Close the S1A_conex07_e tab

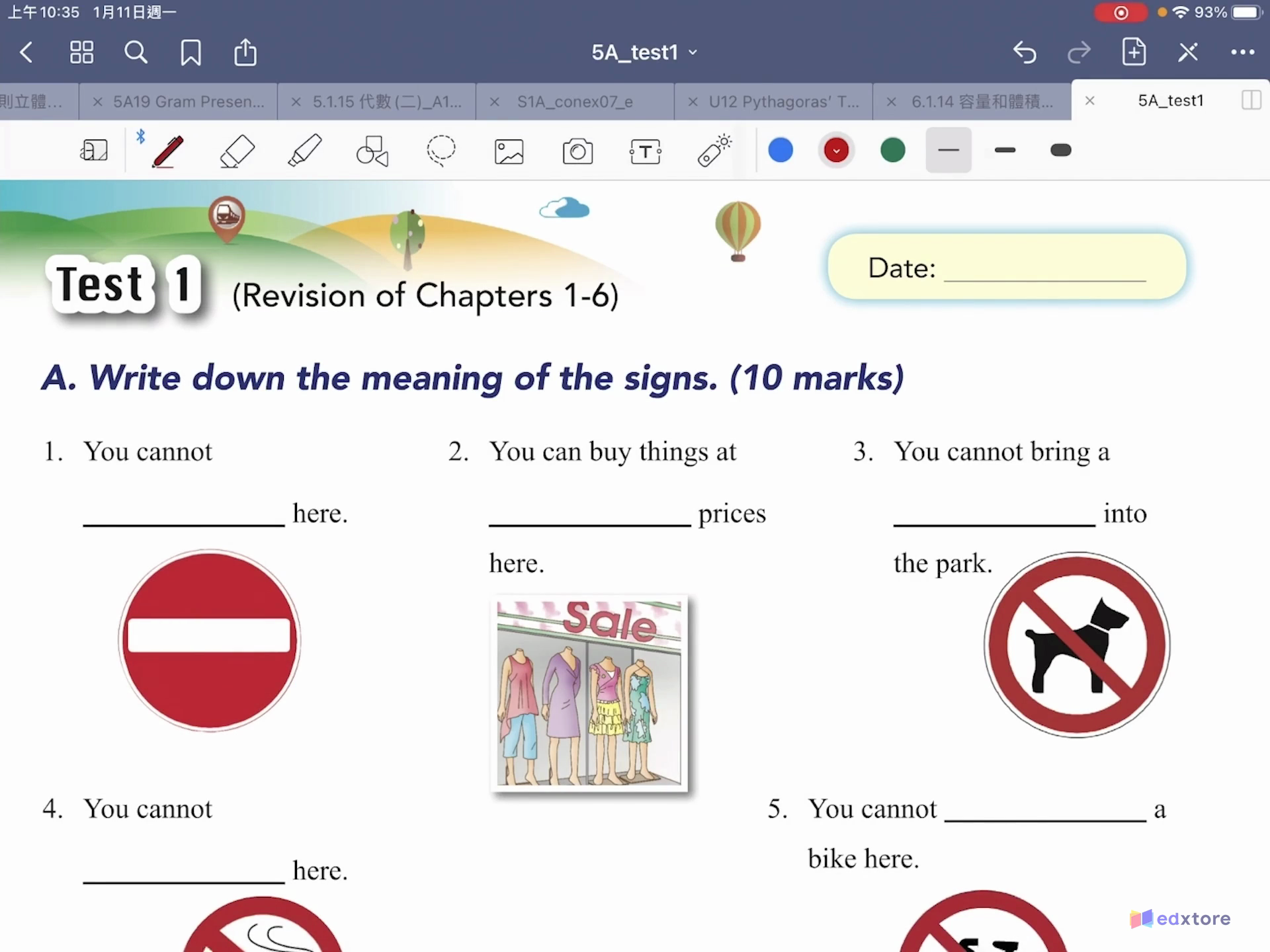494,101
